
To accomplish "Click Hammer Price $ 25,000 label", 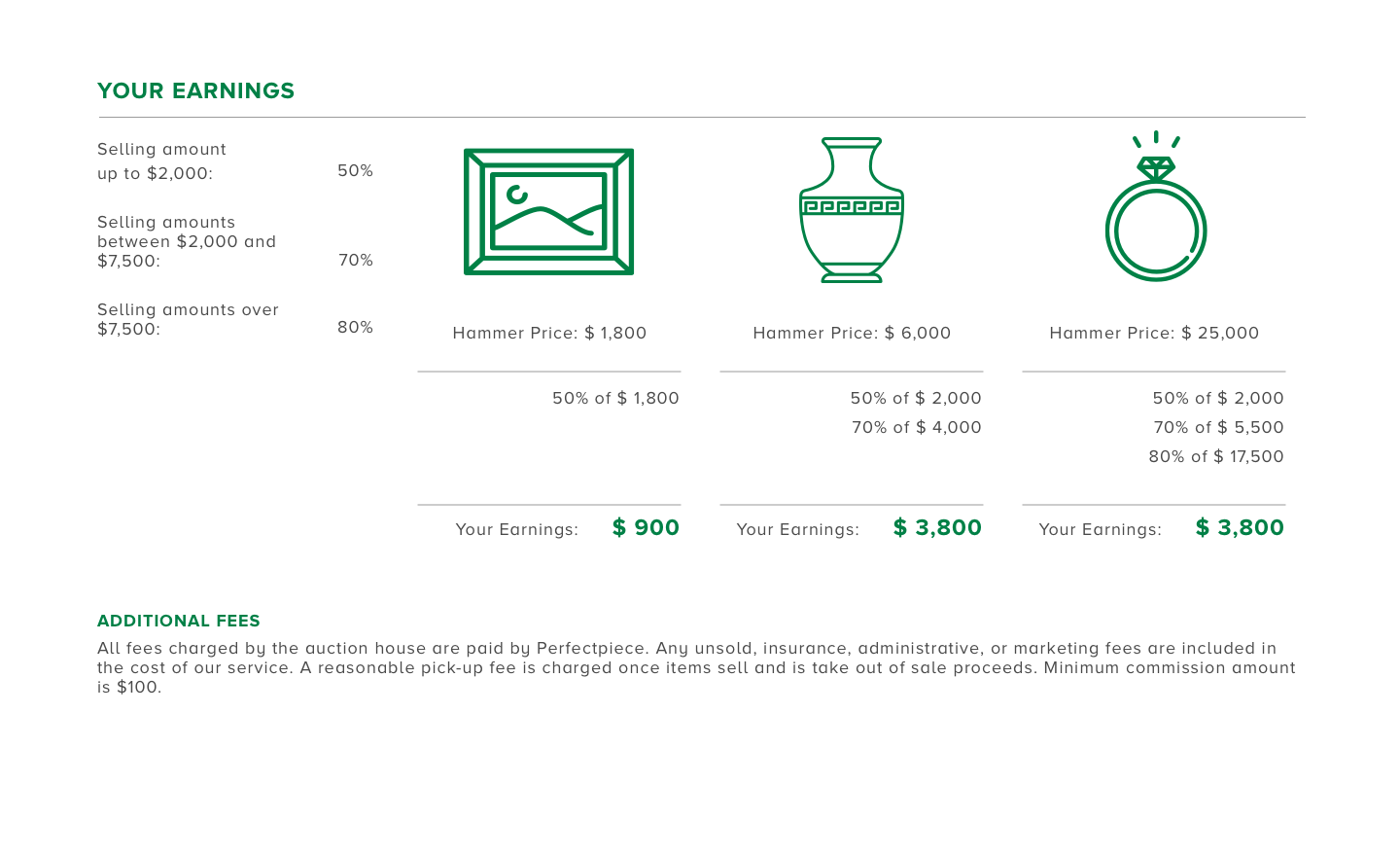I will 1154,333.
